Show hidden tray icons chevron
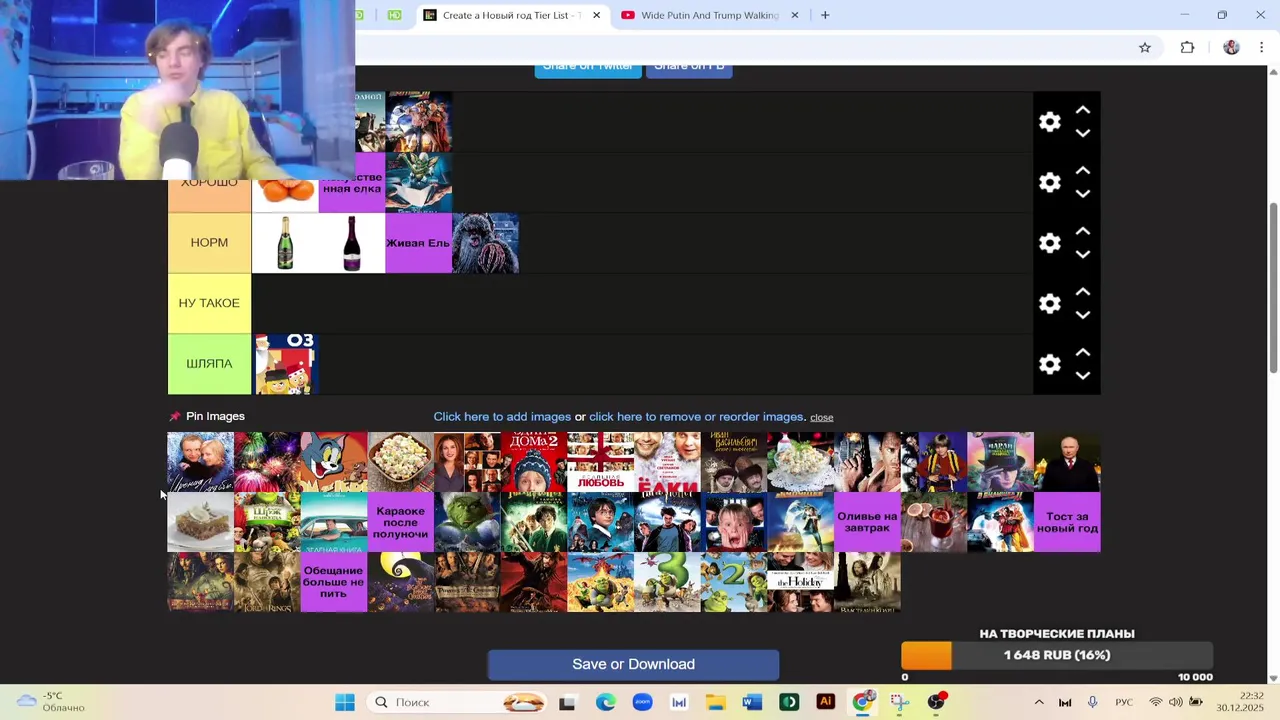The height and width of the screenshot is (720, 1280). pos(1038,702)
